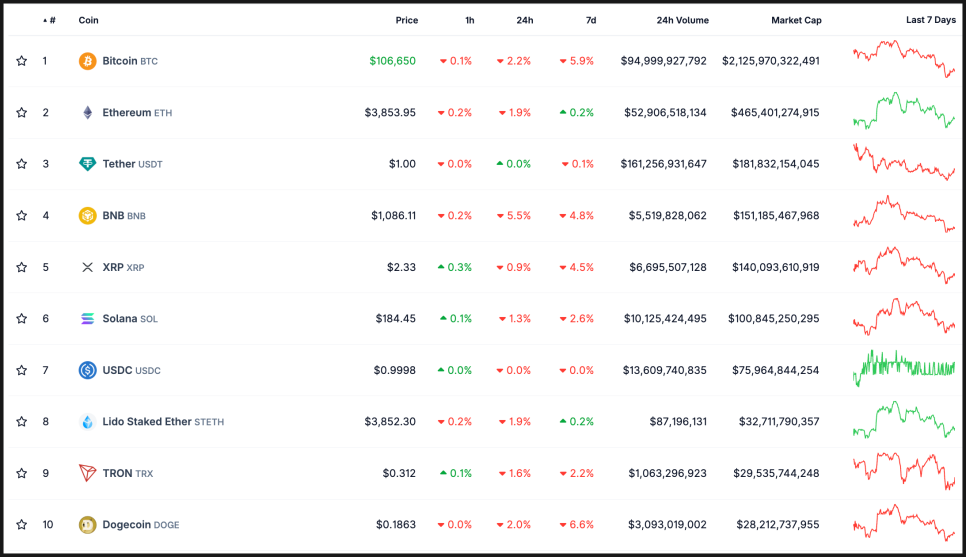Star TRON as a favorite
The image size is (966, 557).
click(22, 473)
